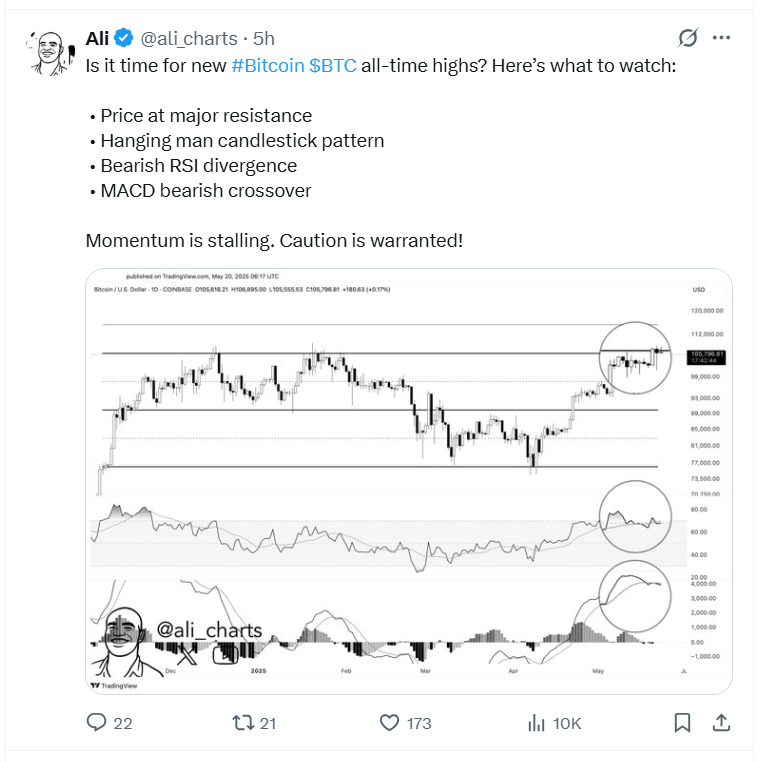Open the $BTC cashtag link
Viewport: 765px width, 762px height.
[x=332, y=64]
